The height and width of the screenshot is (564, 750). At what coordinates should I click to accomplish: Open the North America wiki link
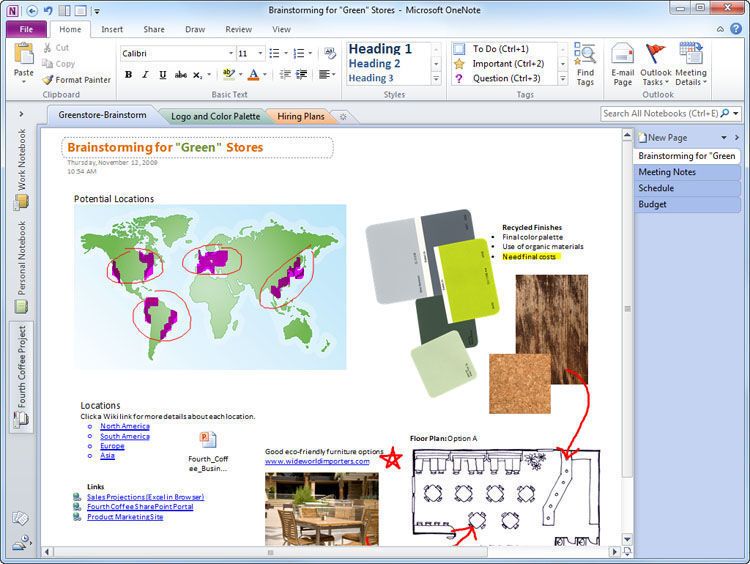point(125,426)
